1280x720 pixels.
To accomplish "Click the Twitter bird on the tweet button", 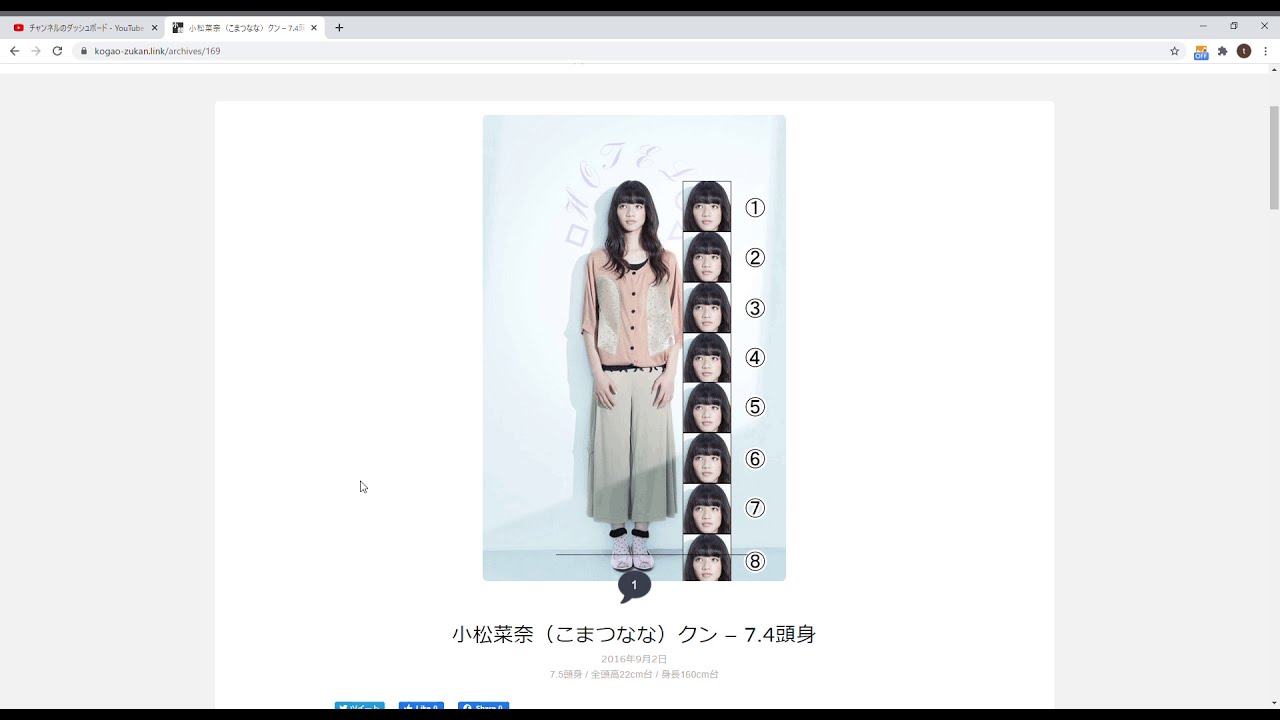I will pos(344,706).
